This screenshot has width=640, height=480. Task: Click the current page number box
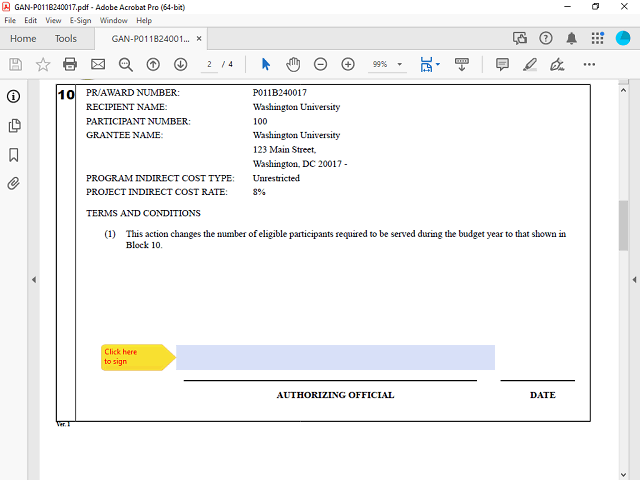(209, 64)
